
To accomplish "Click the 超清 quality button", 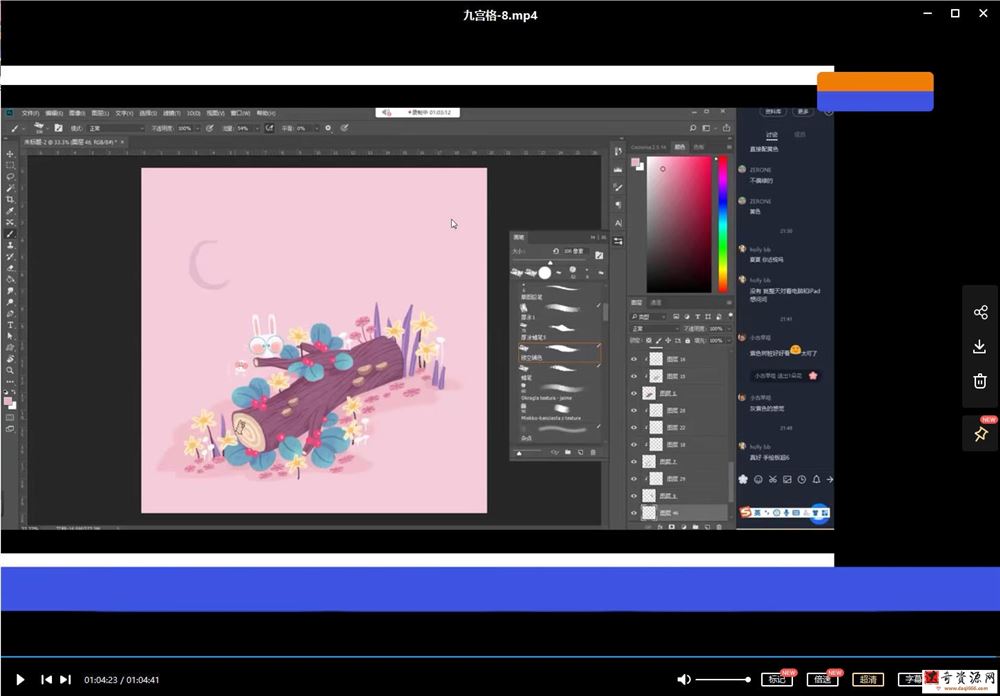I will 868,679.
